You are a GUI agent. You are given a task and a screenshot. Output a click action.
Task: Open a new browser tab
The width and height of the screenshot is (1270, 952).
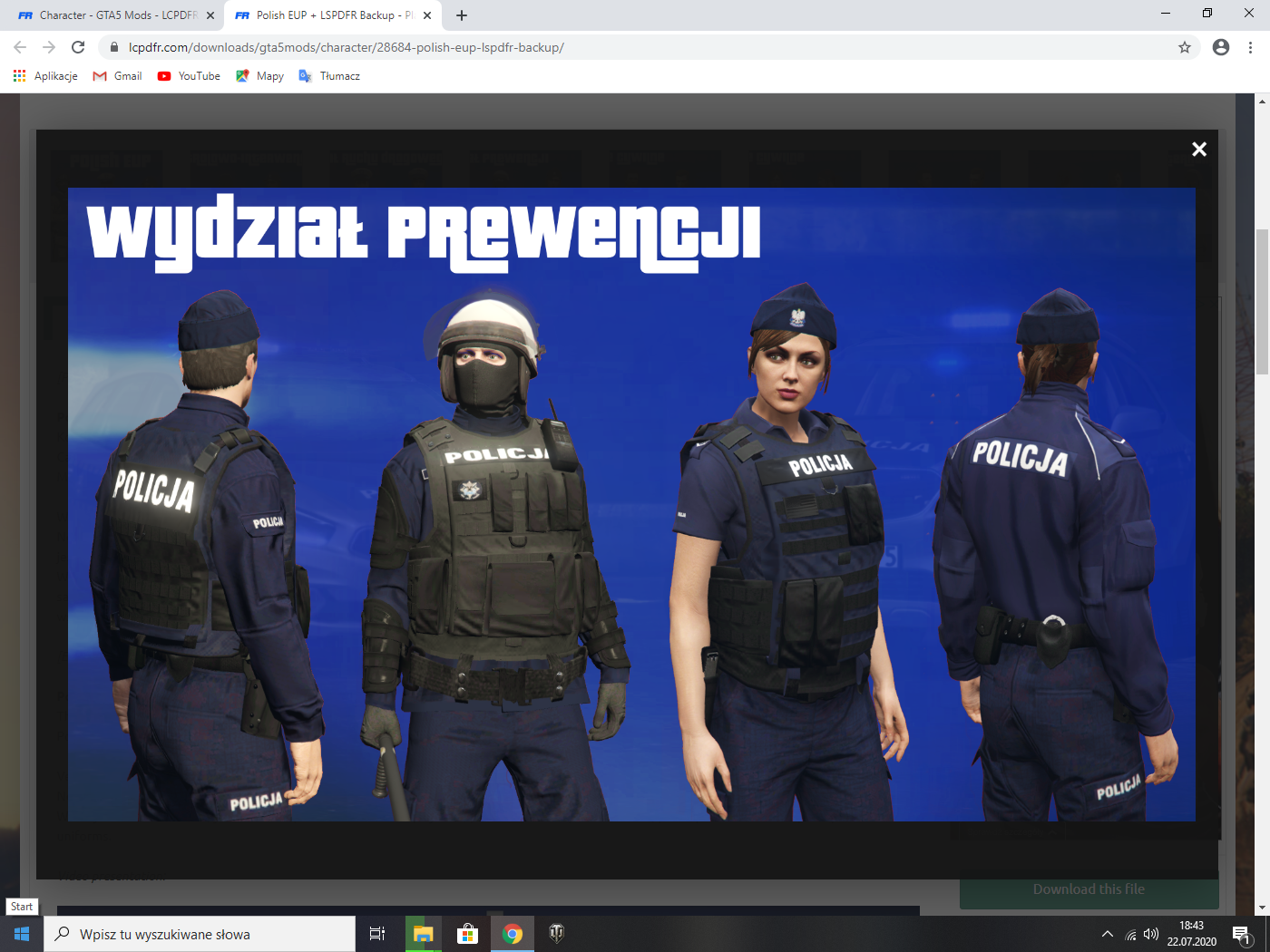point(462,15)
